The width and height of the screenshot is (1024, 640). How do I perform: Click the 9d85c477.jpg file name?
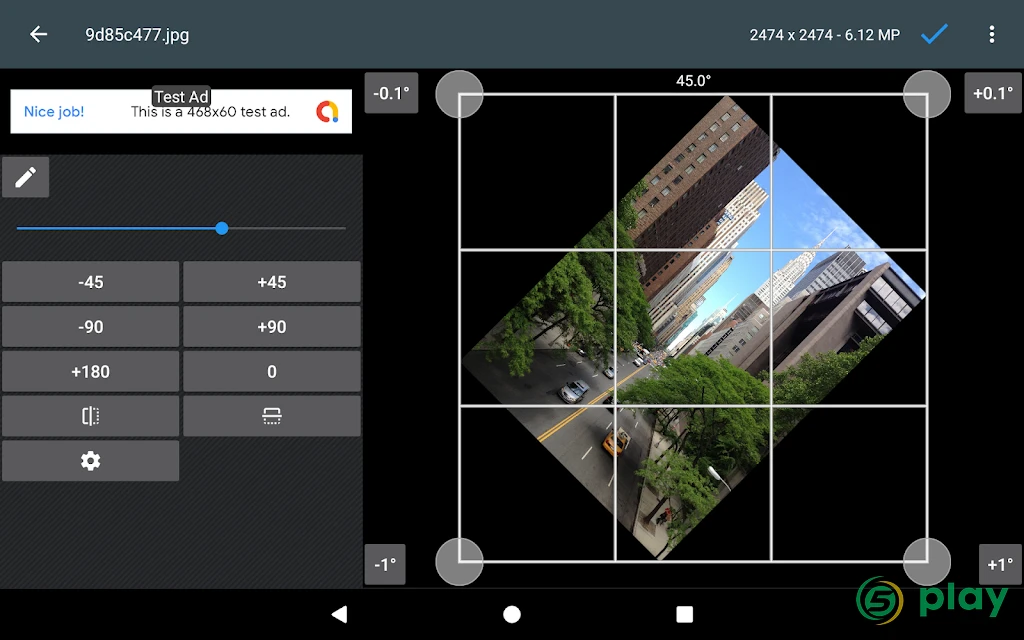(137, 35)
